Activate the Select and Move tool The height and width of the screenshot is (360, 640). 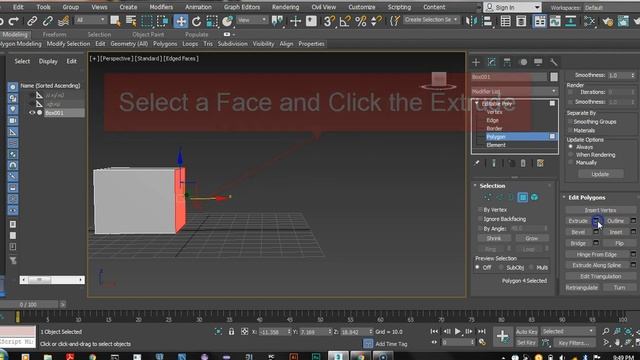coord(180,21)
